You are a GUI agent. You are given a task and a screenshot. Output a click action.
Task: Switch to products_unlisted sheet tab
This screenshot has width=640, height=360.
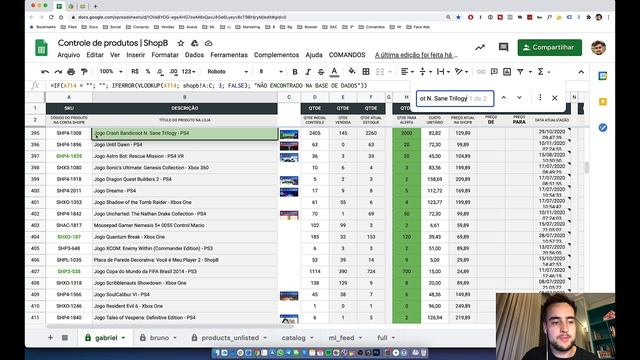pyautogui.click(x=230, y=338)
